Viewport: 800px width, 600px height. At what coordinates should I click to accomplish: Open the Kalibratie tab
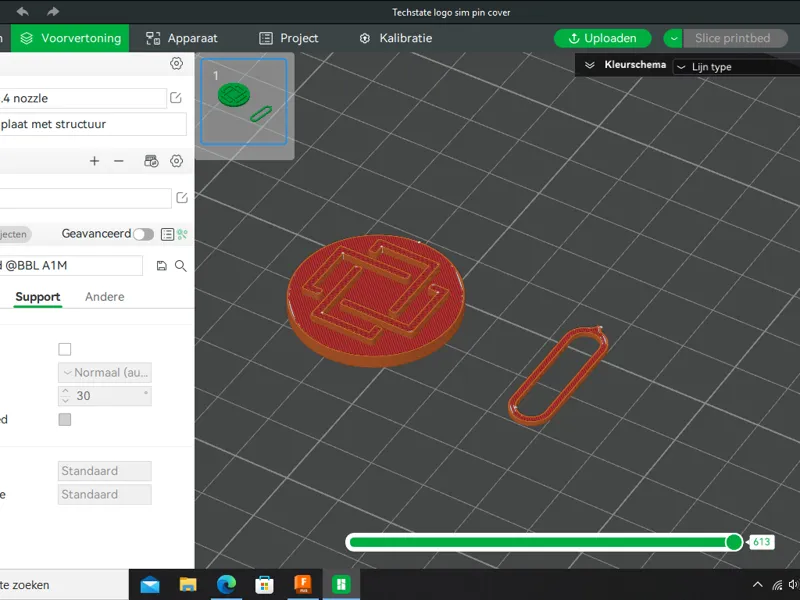[x=396, y=38]
